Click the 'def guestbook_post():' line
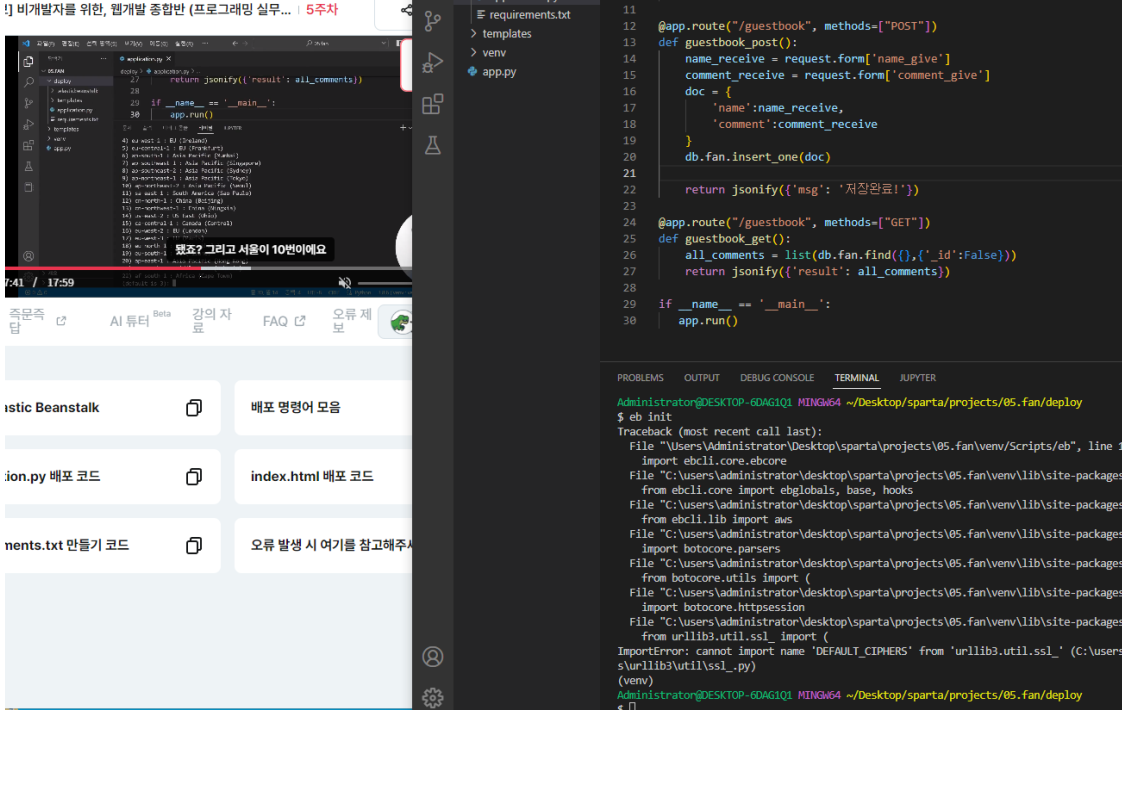The image size is (1122, 793). tap(728, 42)
